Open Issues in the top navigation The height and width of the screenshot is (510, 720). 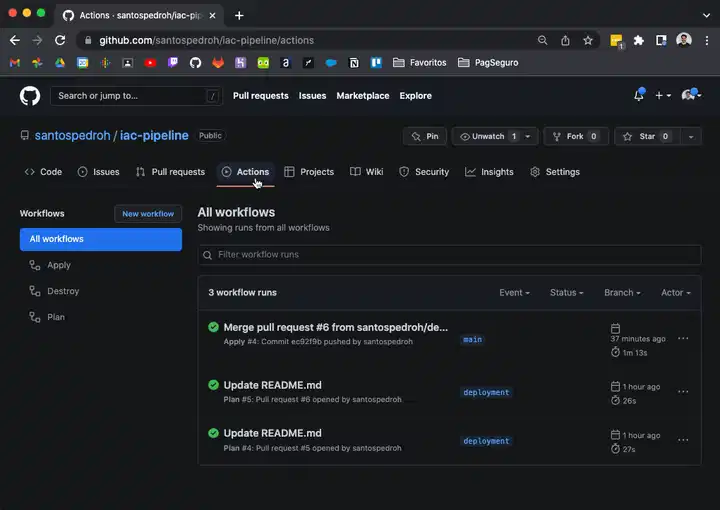pos(312,96)
